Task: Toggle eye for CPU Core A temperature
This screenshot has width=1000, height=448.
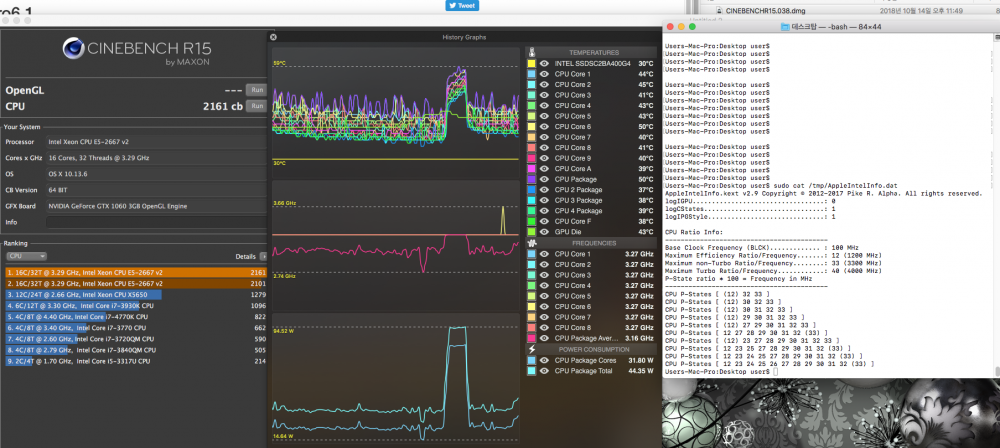Action: (x=544, y=169)
